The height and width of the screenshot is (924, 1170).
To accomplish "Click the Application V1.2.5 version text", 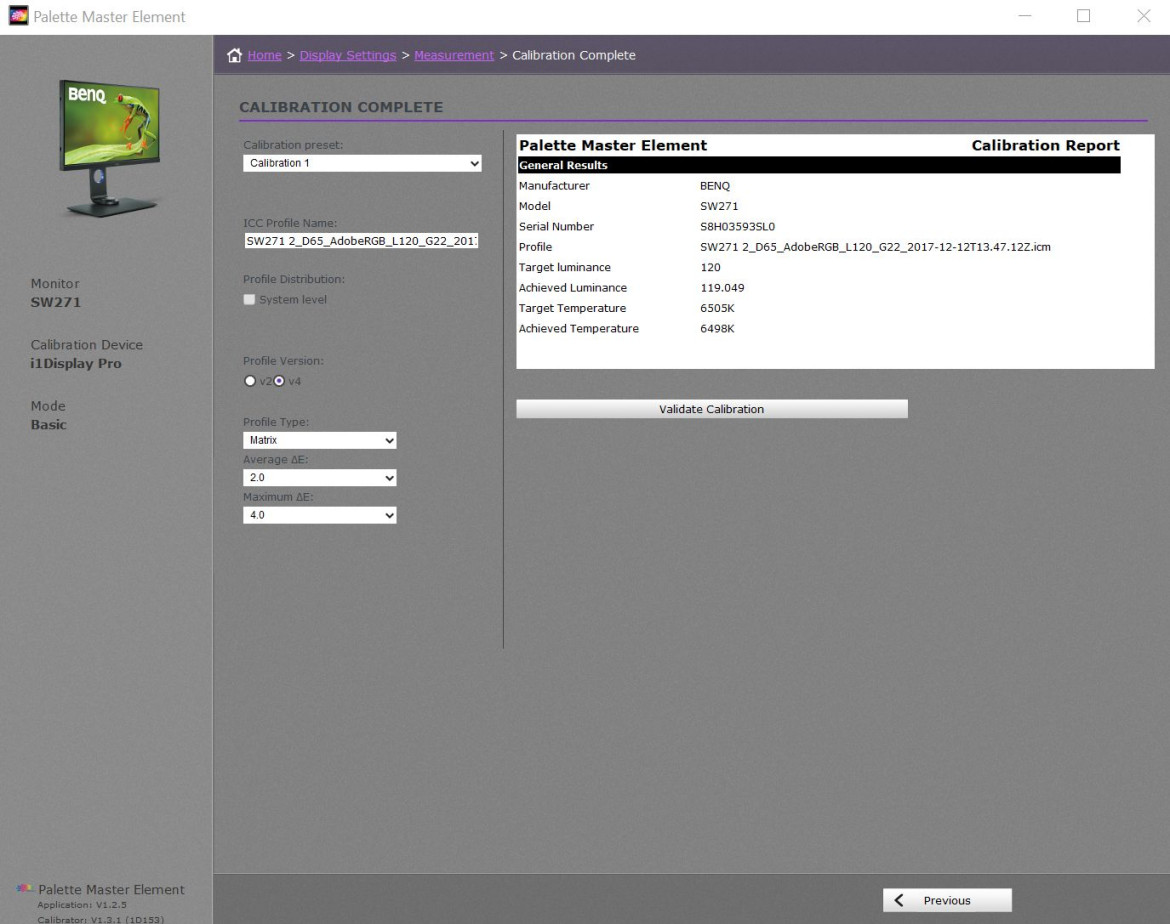I will 82,905.
